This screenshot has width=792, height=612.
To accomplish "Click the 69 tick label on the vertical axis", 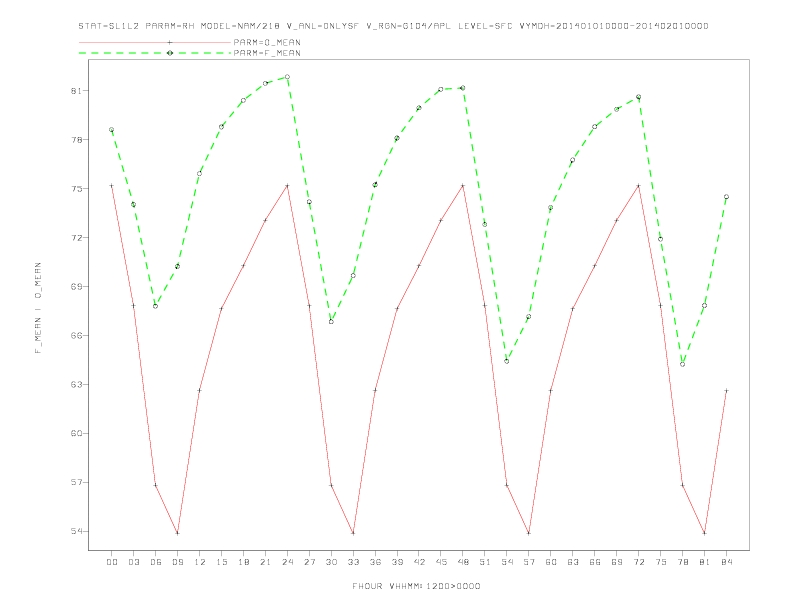I will pos(76,287).
